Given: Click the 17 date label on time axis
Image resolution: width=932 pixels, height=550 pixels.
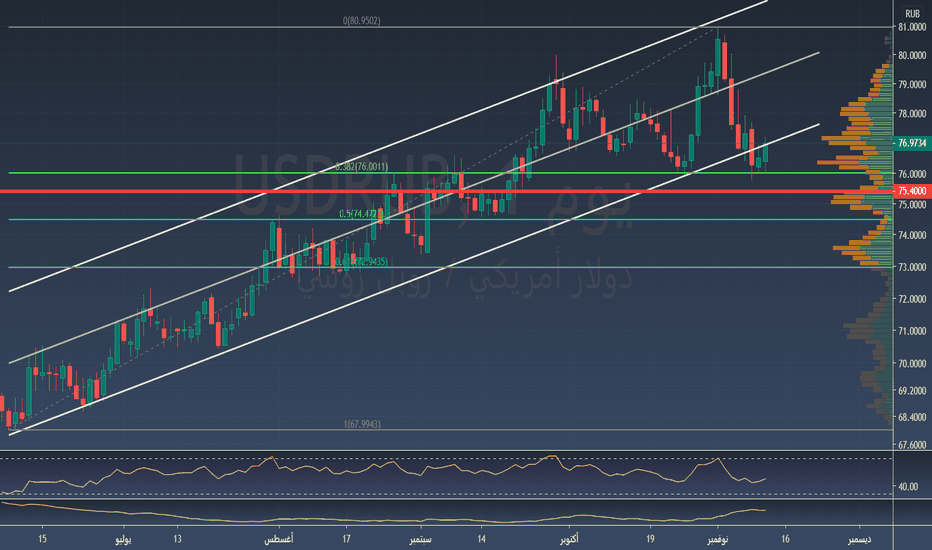Looking at the screenshot, I should (x=346, y=539).
